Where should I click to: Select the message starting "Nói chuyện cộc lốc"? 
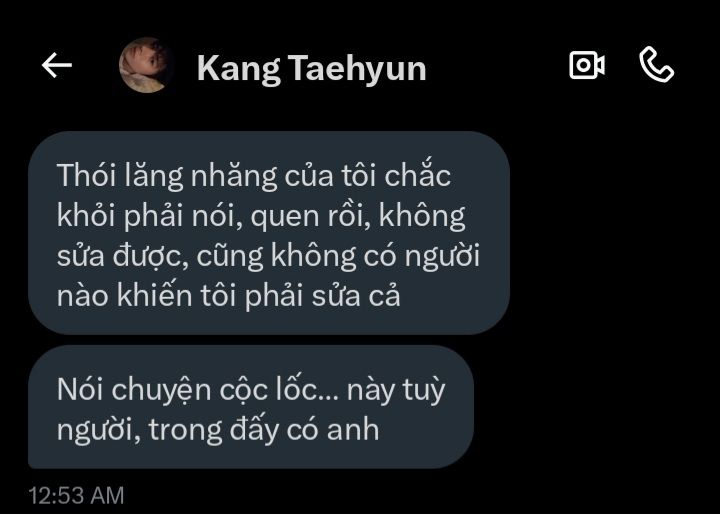pos(251,407)
